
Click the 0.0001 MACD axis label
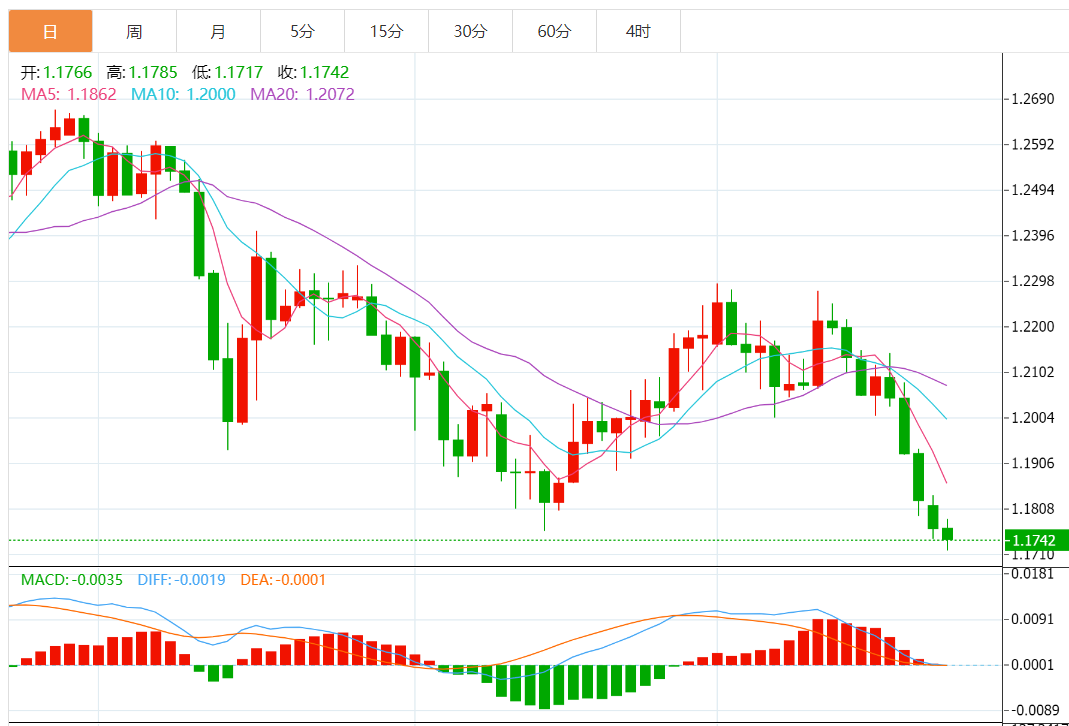point(1033,665)
